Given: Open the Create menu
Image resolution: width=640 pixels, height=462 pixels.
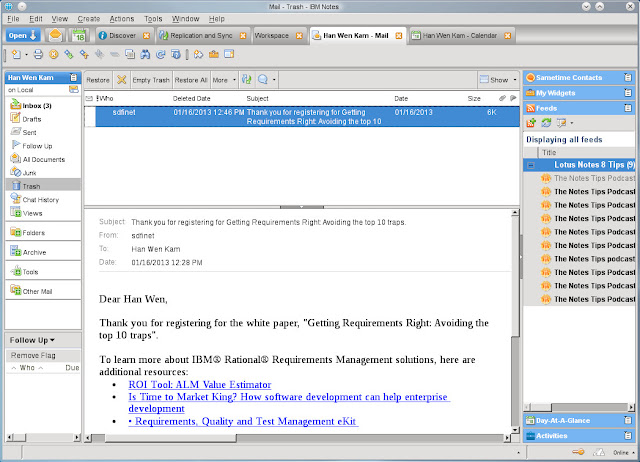Looking at the screenshot, I should (89, 19).
